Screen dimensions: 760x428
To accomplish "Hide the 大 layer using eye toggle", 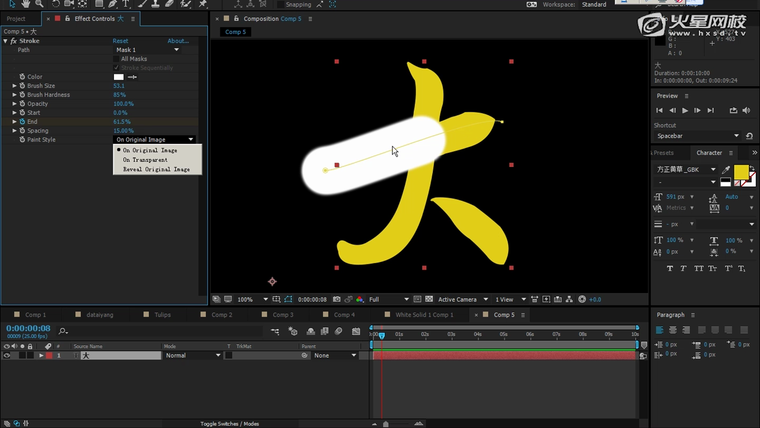I will coord(7,355).
